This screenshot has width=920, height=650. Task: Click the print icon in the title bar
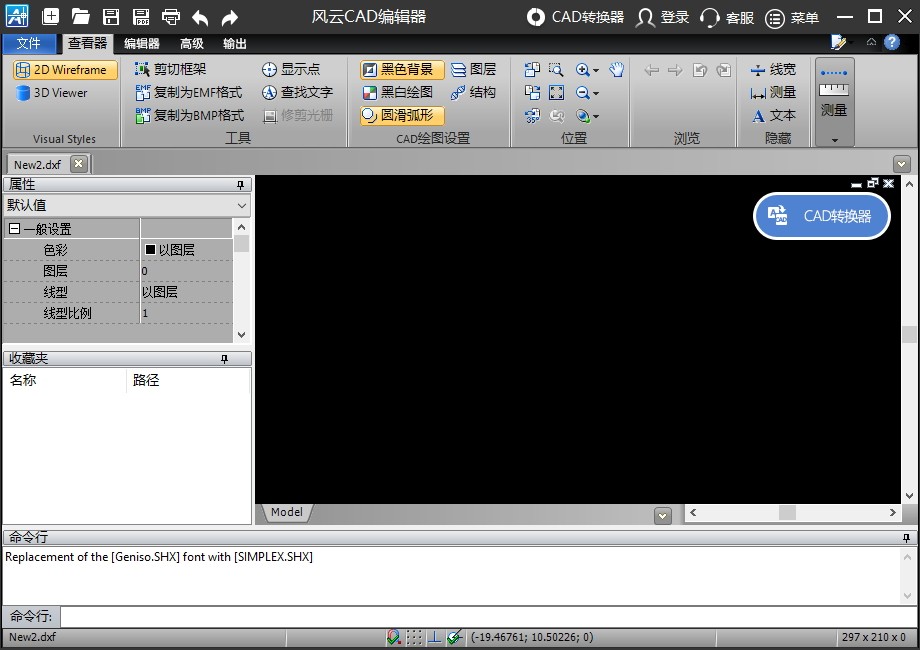coord(171,17)
